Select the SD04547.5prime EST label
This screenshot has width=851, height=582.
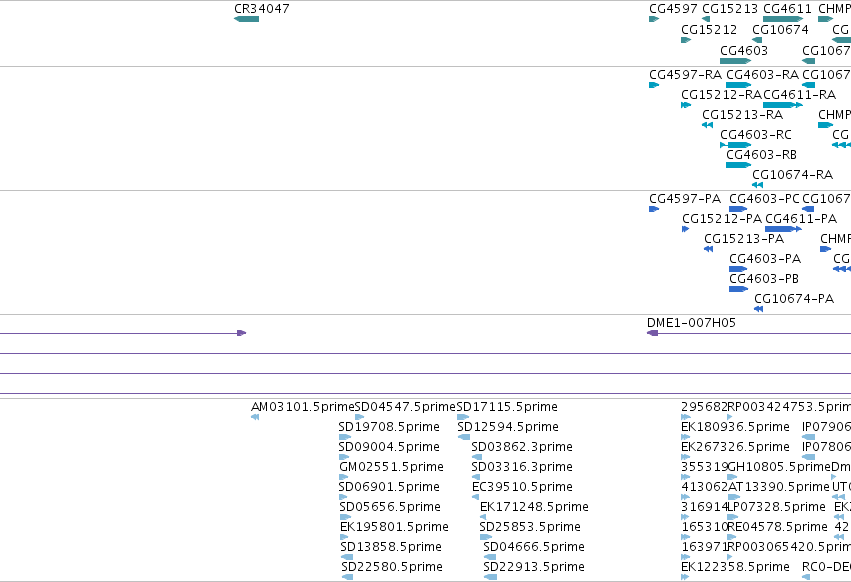405,407
